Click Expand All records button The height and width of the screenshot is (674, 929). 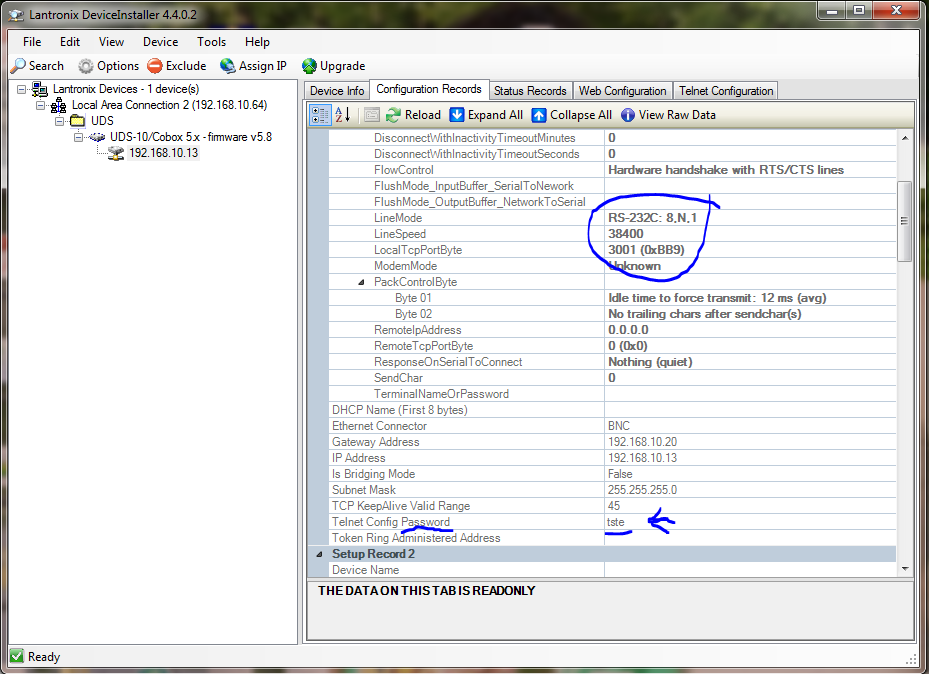(x=486, y=115)
